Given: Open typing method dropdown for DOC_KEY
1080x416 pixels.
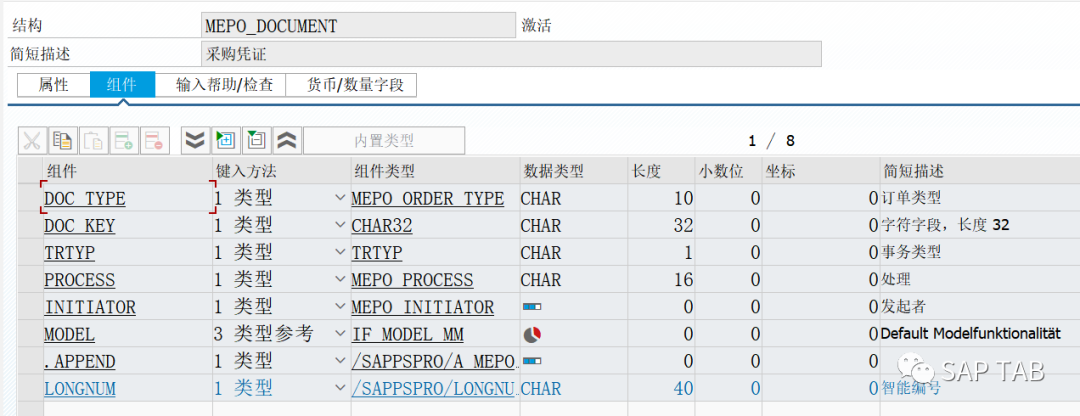Looking at the screenshot, I should click(x=340, y=225).
